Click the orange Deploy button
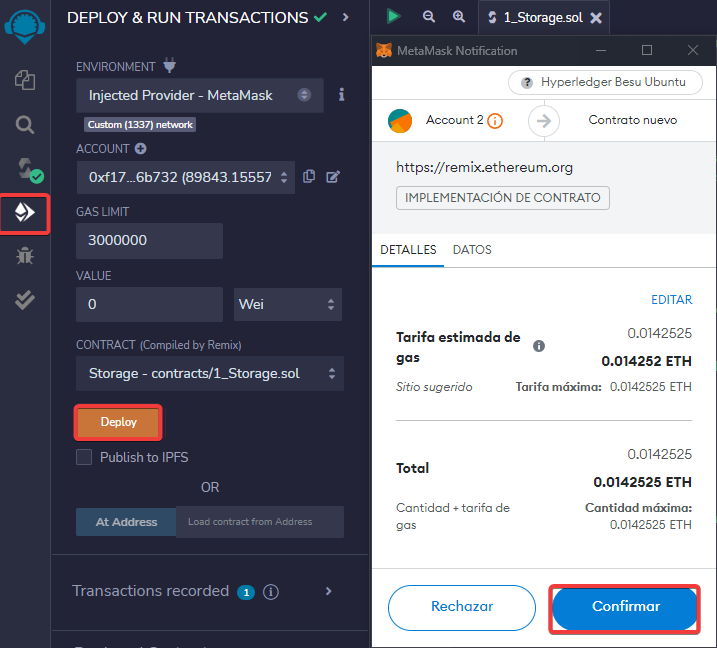The image size is (717, 648). pos(118,423)
